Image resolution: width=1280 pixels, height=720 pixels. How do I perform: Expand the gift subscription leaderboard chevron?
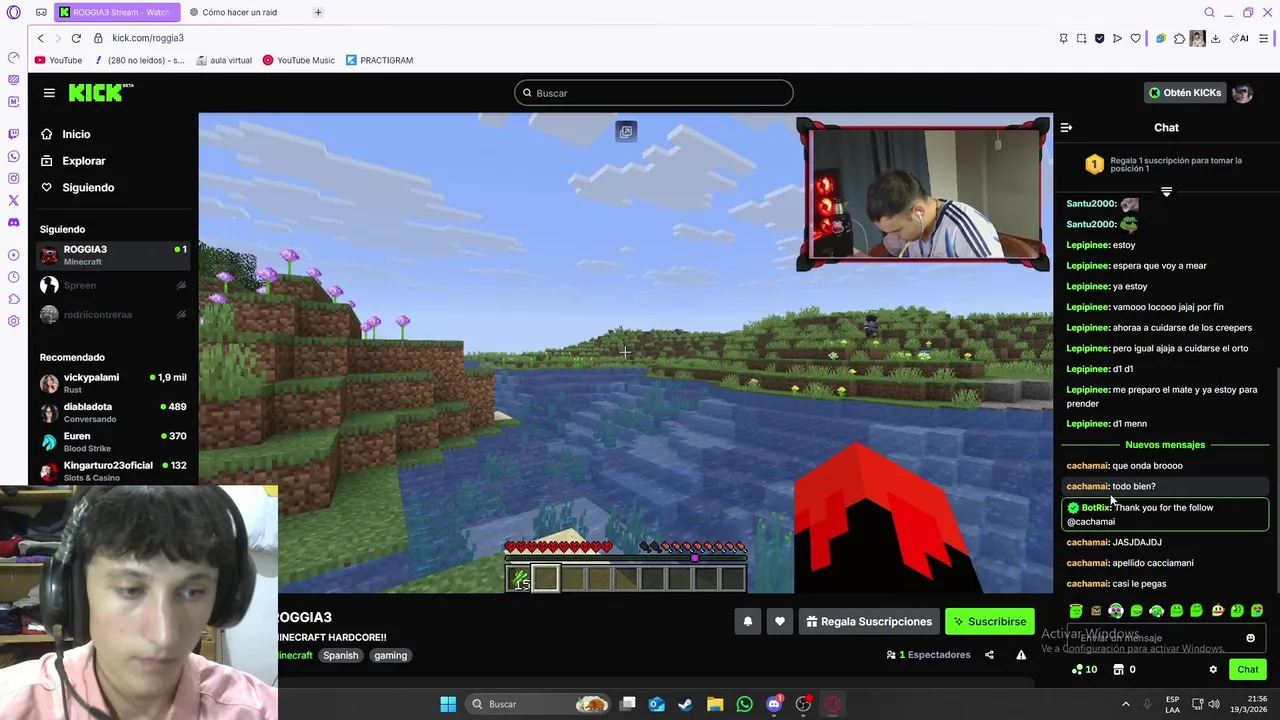coord(1166,191)
